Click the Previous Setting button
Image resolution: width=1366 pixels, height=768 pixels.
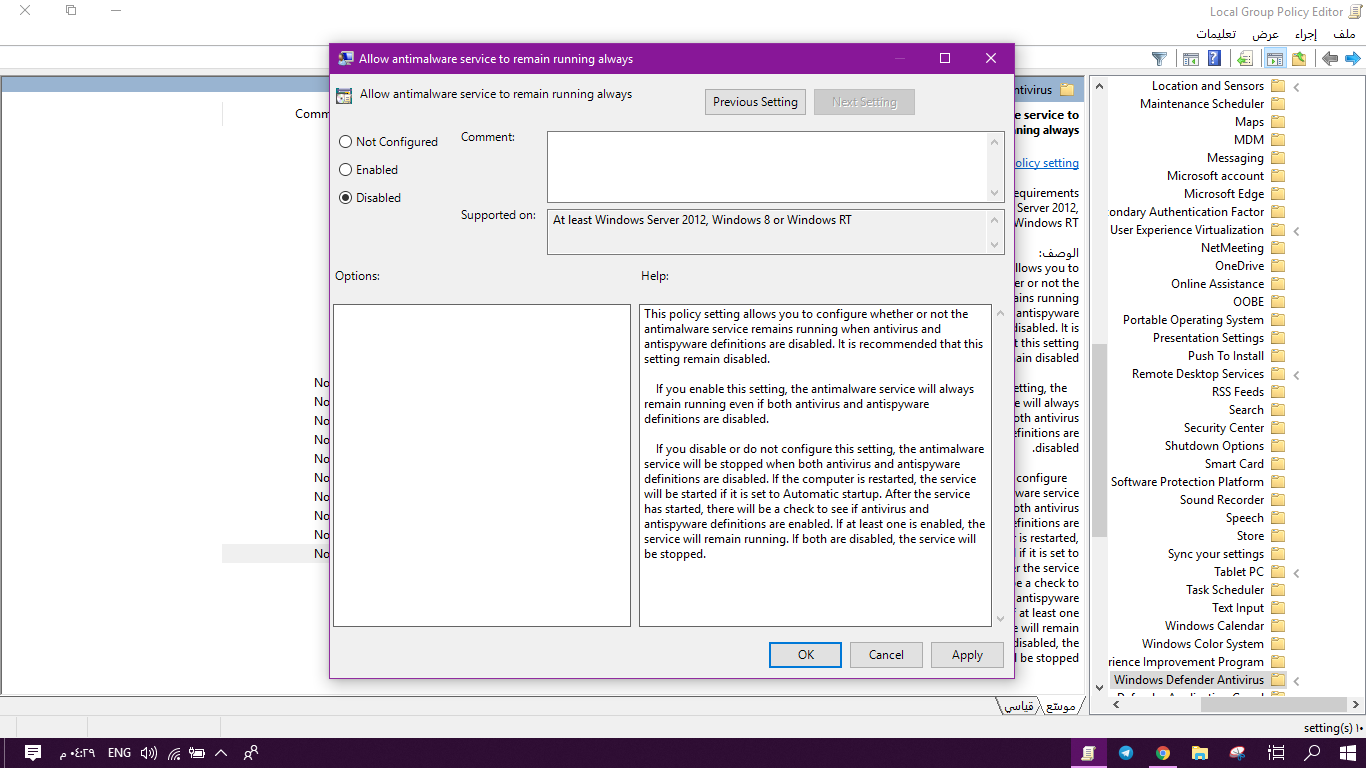pos(755,102)
